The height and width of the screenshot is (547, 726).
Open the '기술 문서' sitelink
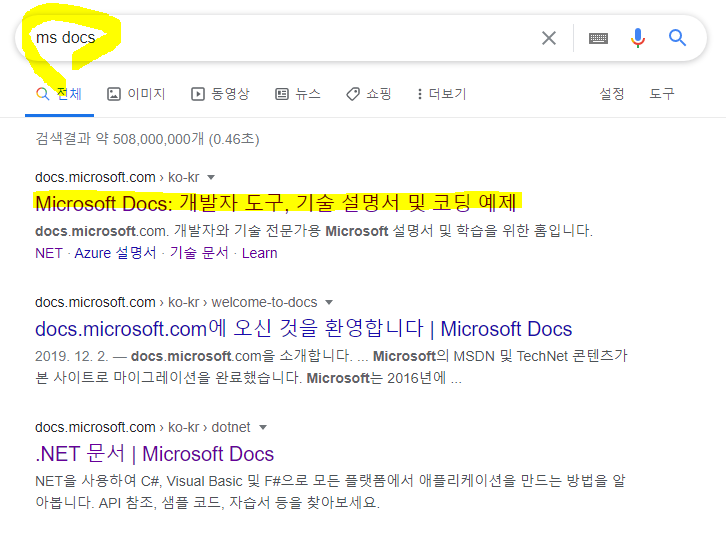coord(199,253)
